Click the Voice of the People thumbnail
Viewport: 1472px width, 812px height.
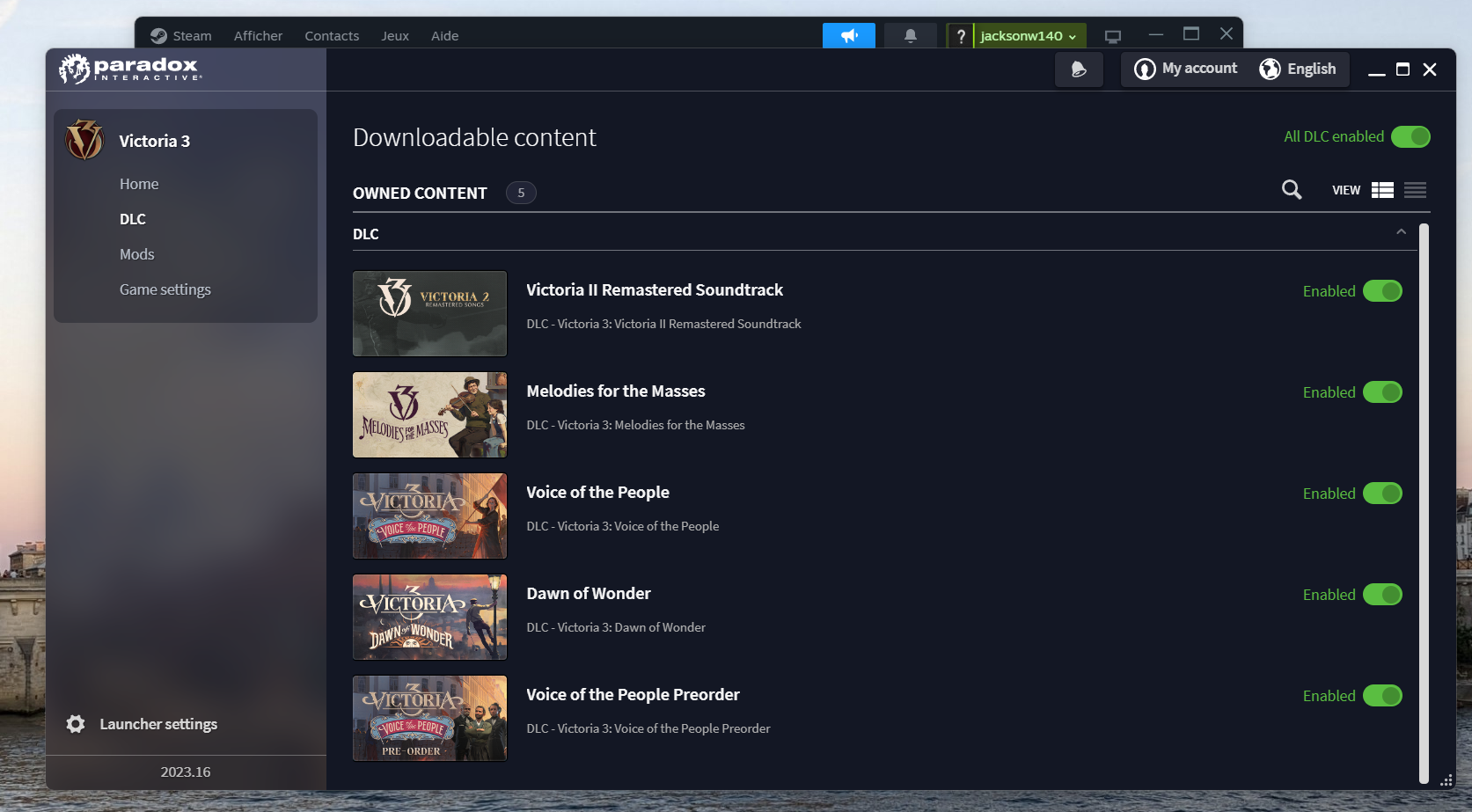tap(429, 516)
